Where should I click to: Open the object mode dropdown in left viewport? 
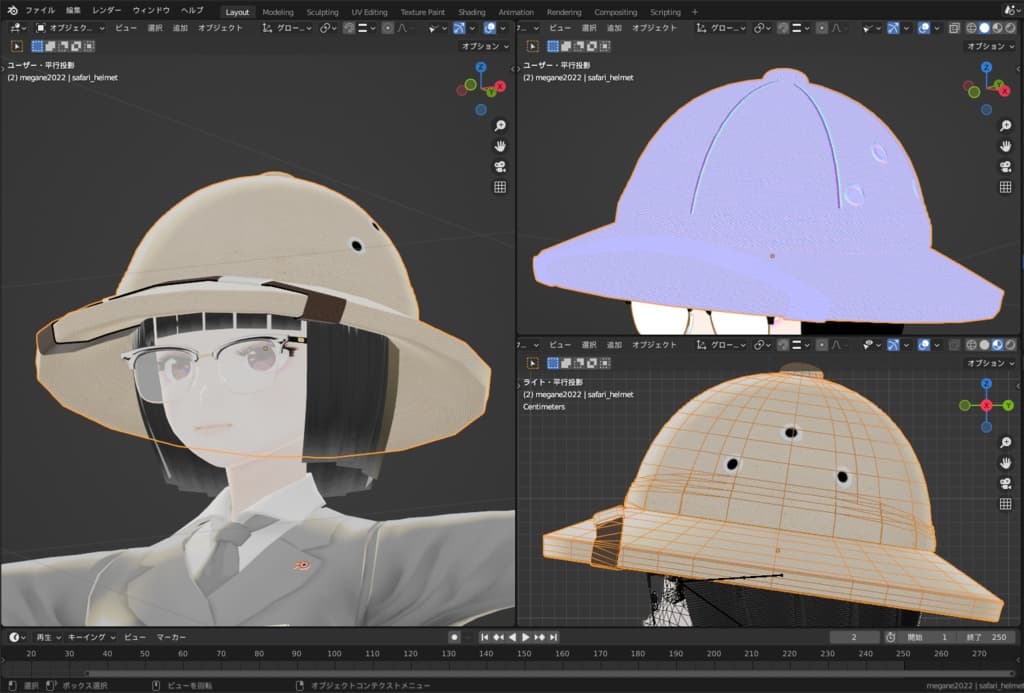[70, 28]
